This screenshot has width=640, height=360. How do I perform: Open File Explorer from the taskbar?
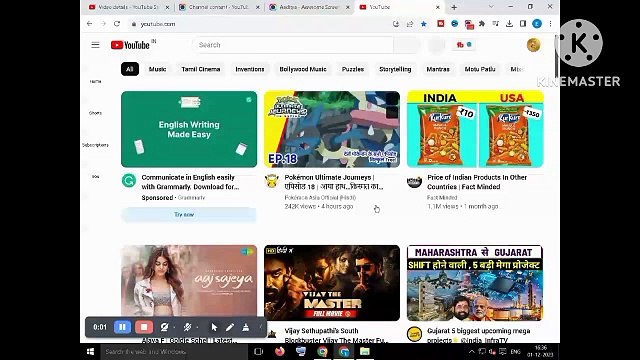pyautogui.click(x=364, y=351)
